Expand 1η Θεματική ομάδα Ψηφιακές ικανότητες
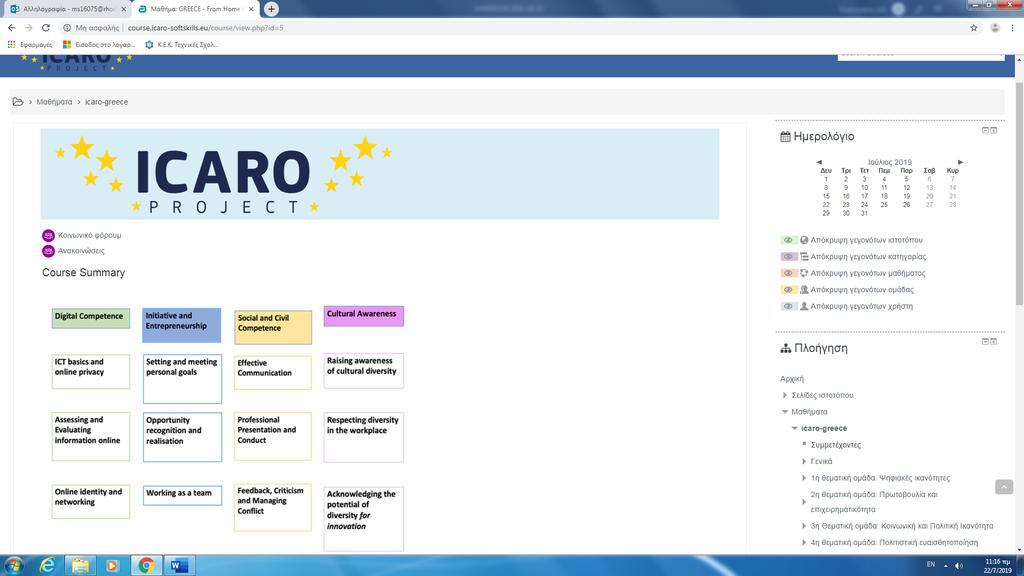The height and width of the screenshot is (576, 1024). (804, 478)
